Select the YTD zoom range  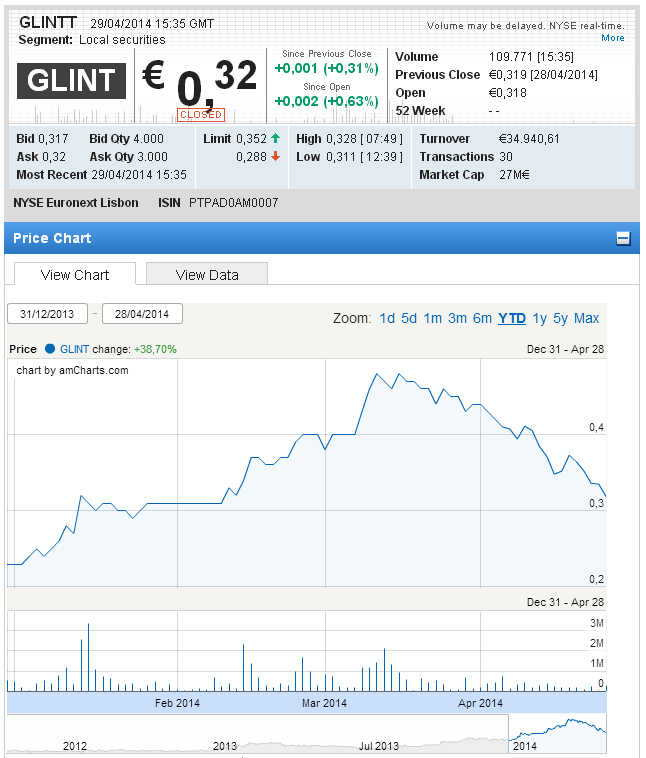[x=512, y=318]
